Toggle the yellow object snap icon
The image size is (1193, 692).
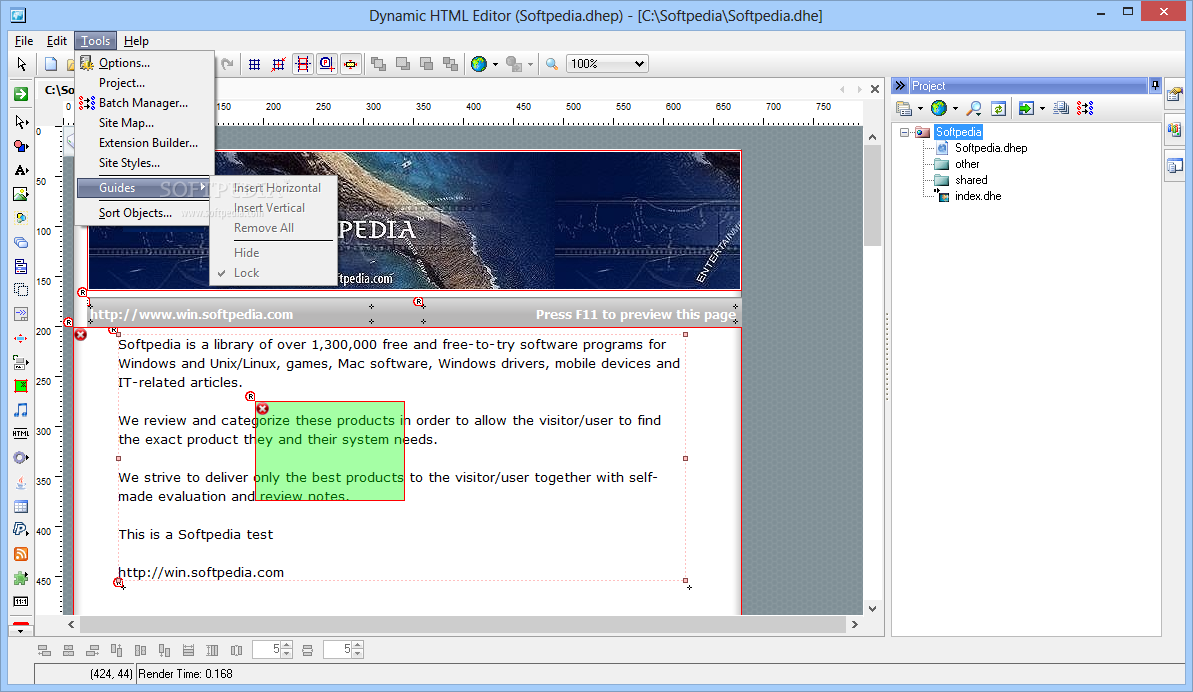(351, 64)
